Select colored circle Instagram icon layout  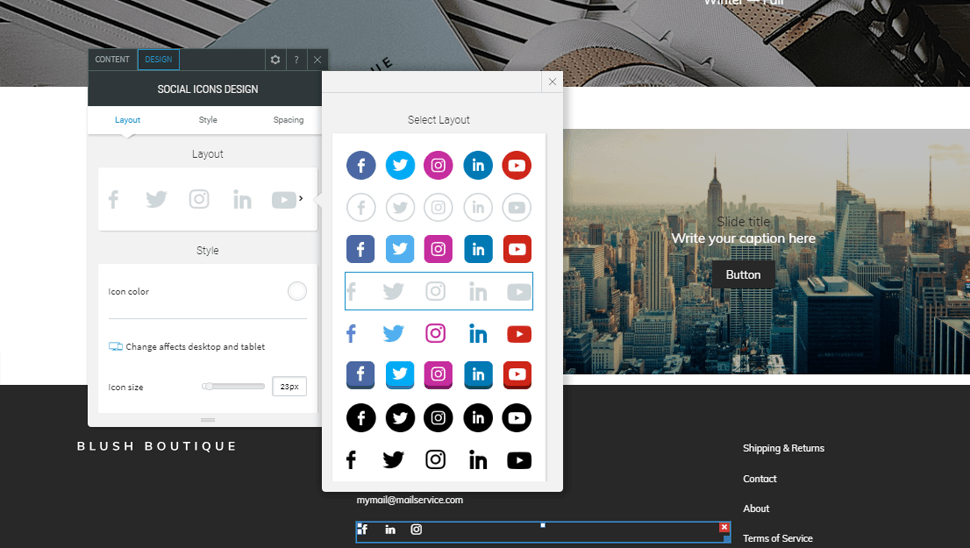[438, 165]
